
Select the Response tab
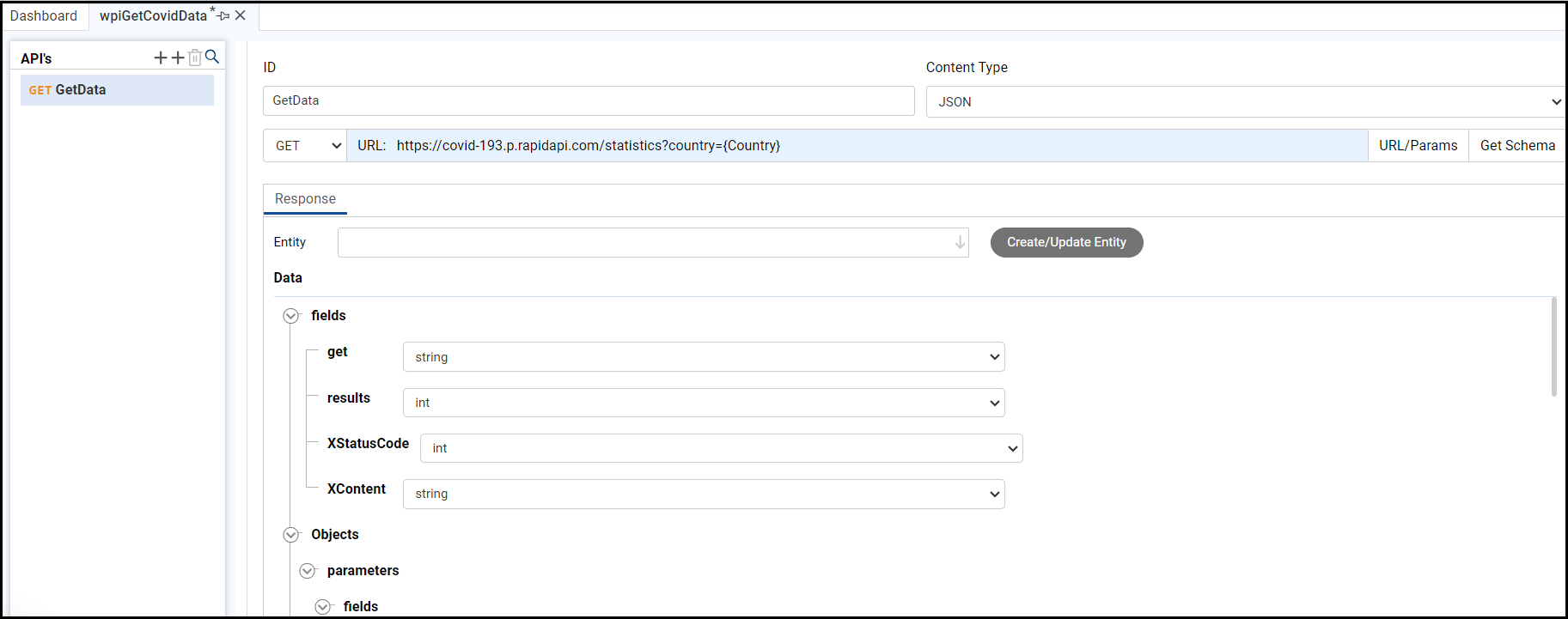tap(305, 199)
